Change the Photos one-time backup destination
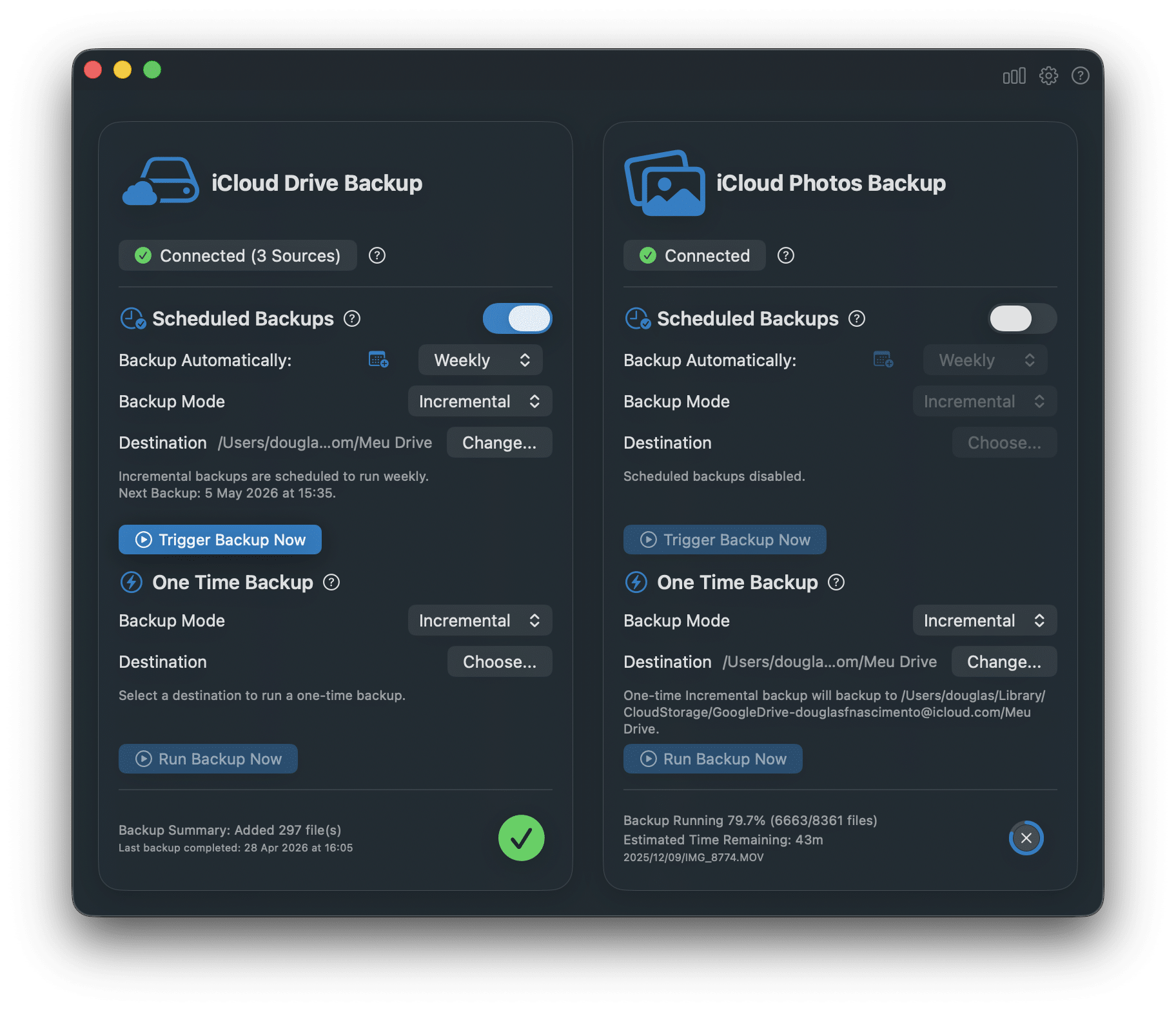The image size is (1176, 1012). (1004, 661)
